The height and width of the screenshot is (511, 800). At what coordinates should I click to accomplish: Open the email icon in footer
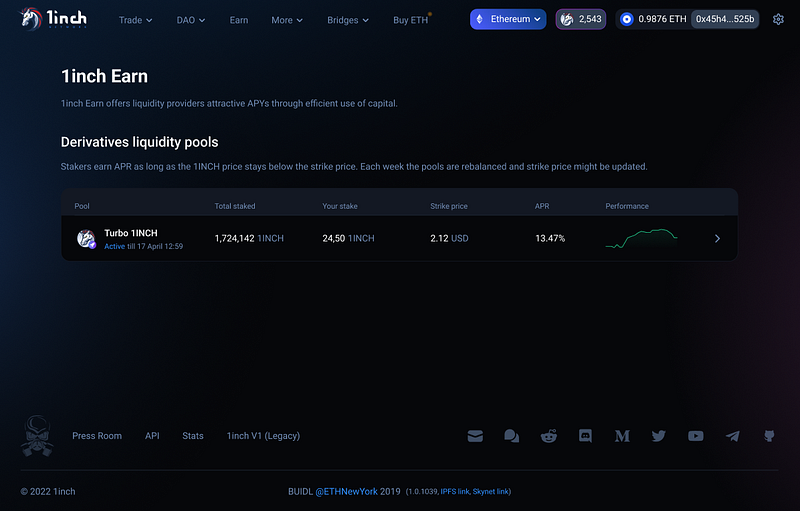(x=475, y=436)
